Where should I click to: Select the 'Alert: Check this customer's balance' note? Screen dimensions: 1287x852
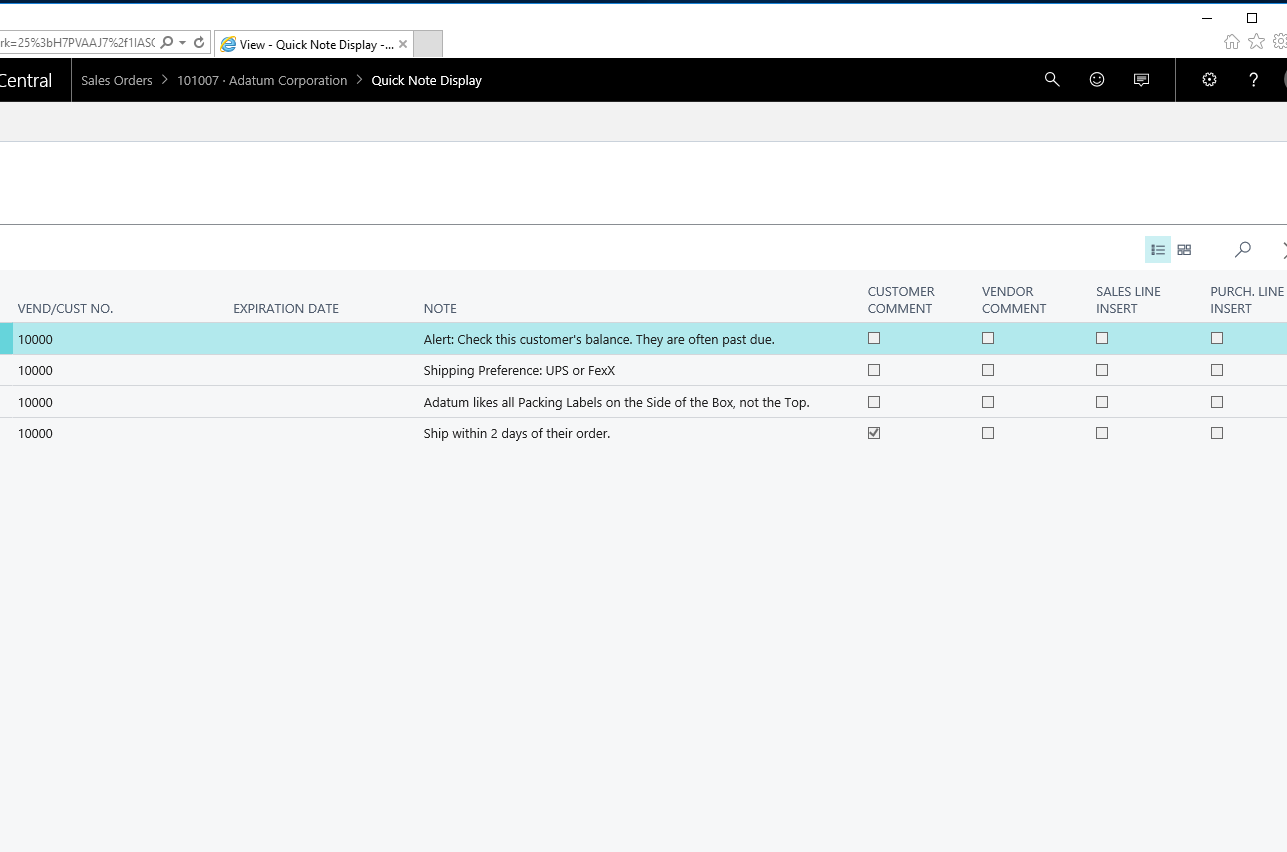coord(599,339)
